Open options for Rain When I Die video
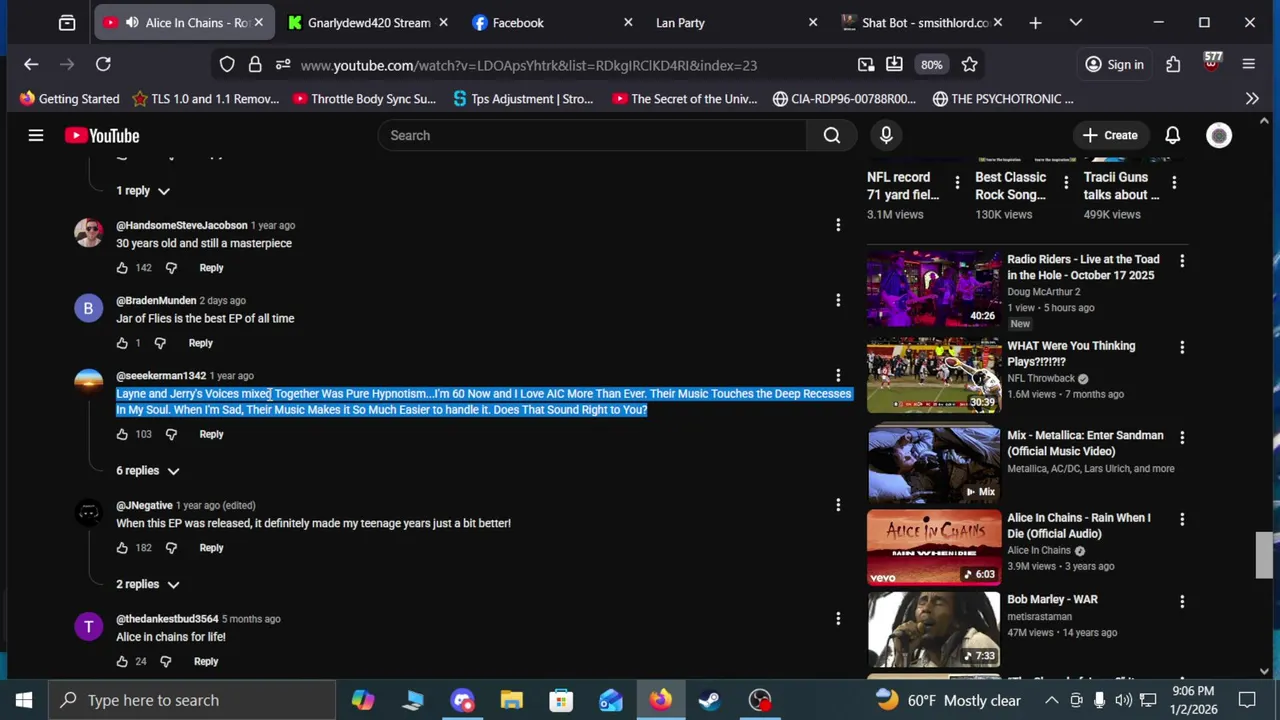1280x720 pixels. tap(1182, 519)
